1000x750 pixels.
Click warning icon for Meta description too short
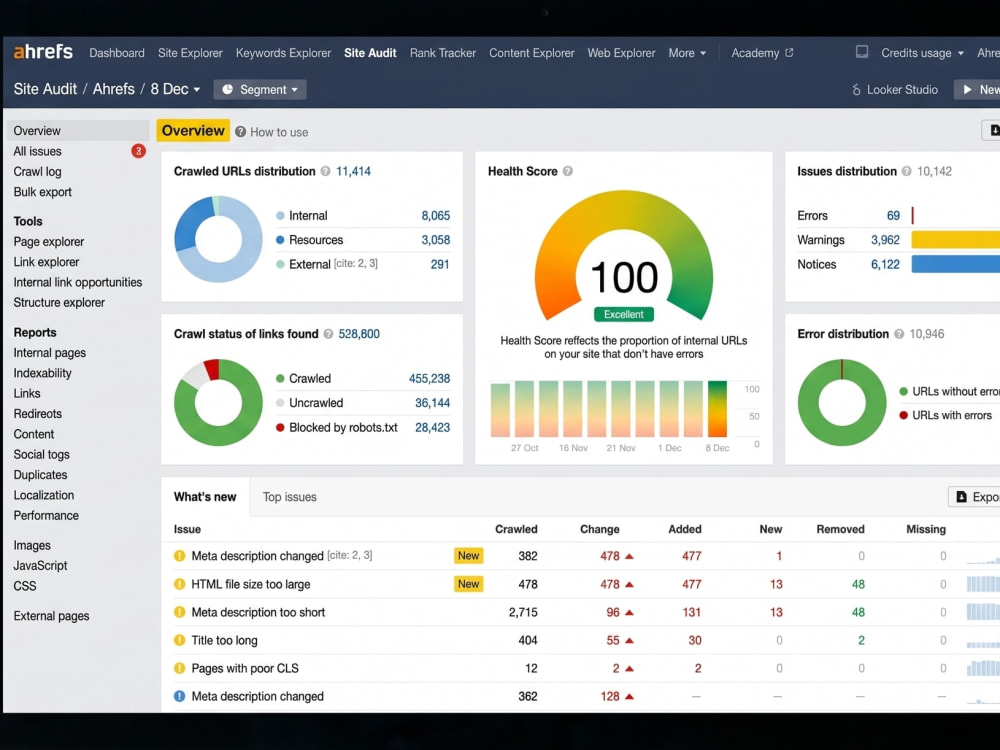[x=180, y=612]
